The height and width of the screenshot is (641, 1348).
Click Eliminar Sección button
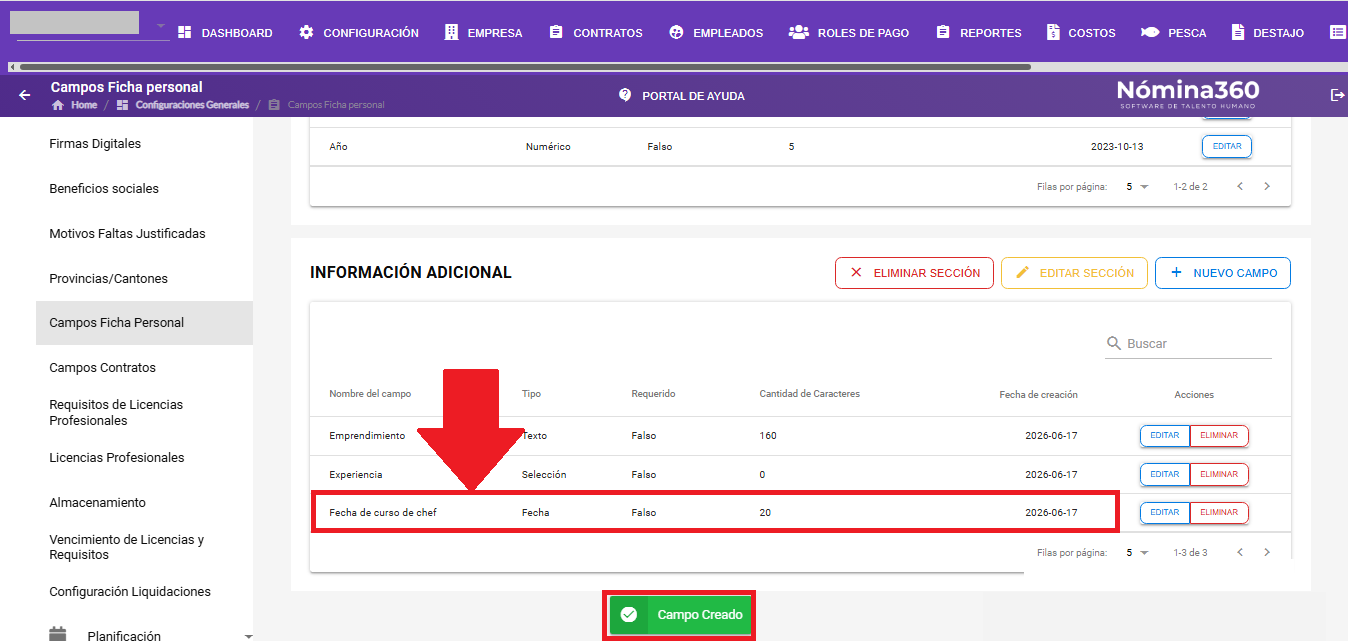[x=914, y=273]
